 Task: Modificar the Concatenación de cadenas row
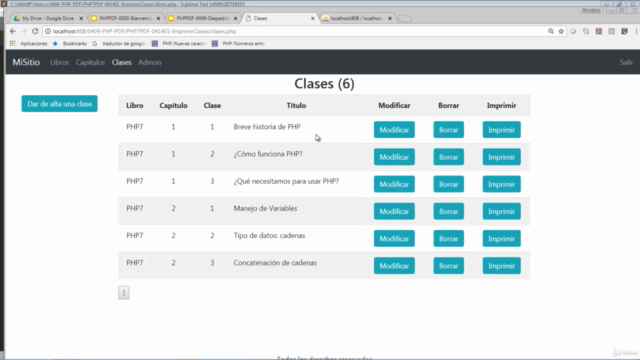click(x=394, y=266)
